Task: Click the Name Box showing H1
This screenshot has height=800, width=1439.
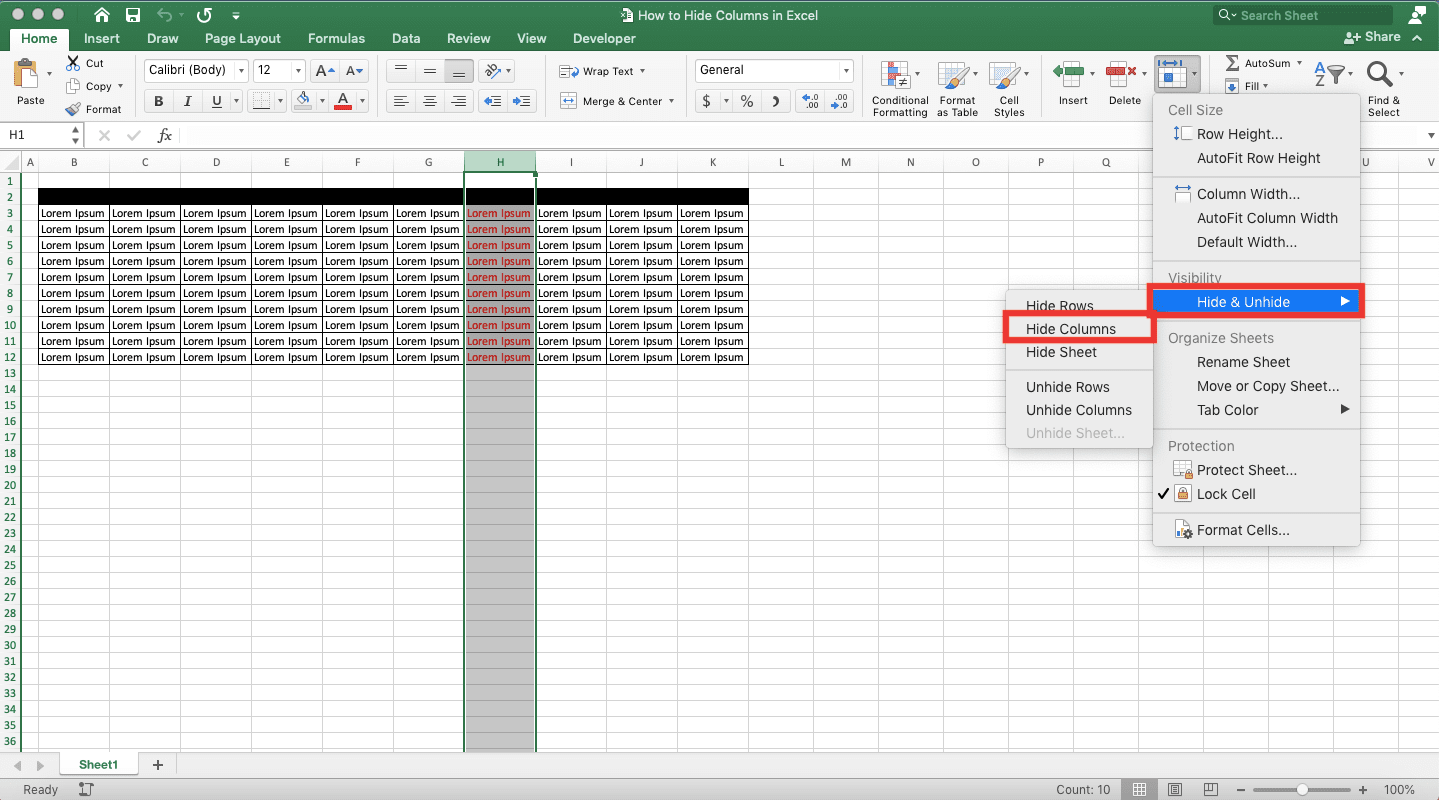Action: (36, 134)
